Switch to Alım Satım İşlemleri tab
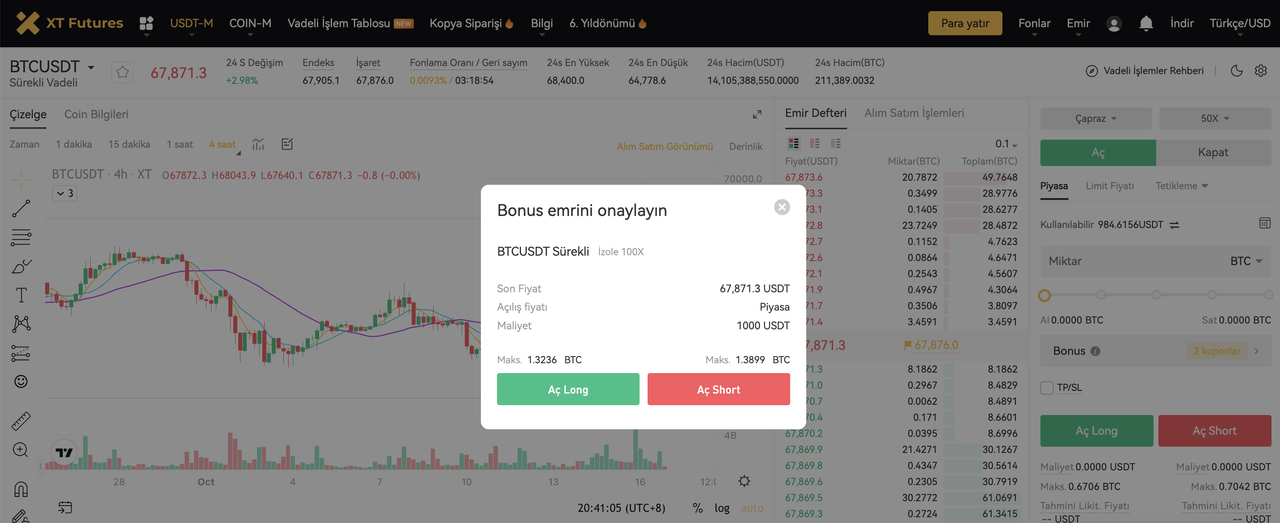The width and height of the screenshot is (1280, 523). (914, 113)
